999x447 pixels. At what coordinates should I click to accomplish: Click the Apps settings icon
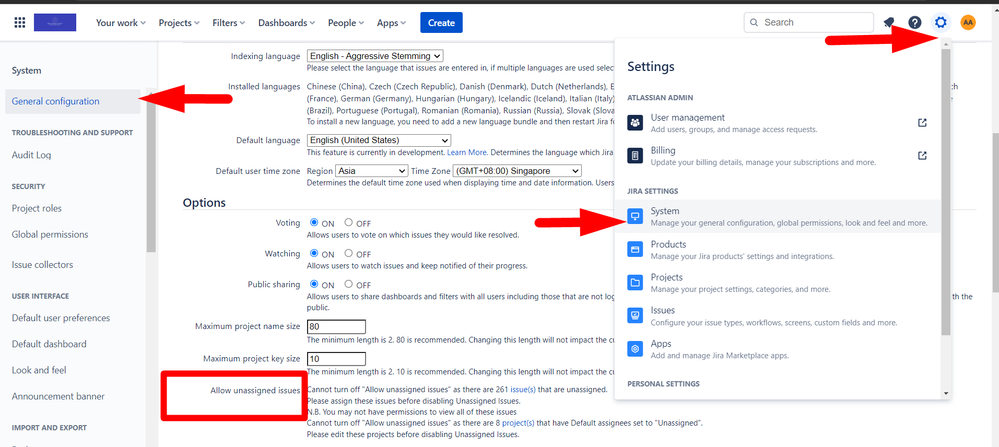tap(635, 349)
